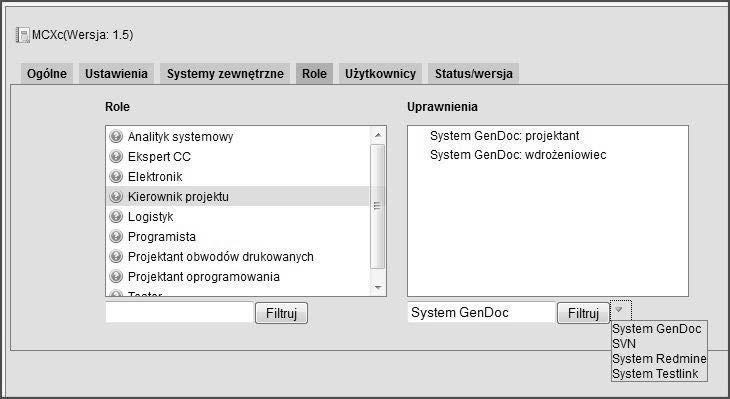Choose SVN from the dropdown list

[x=659, y=344]
